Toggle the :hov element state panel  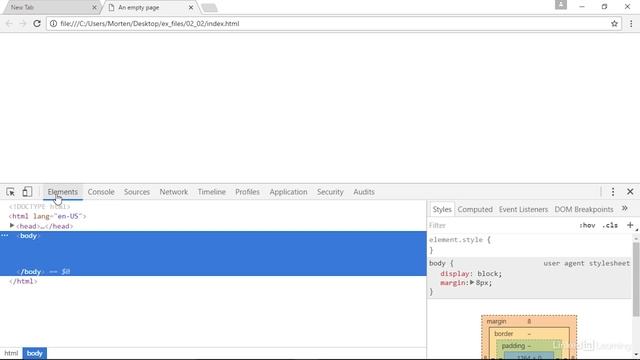click(x=587, y=225)
